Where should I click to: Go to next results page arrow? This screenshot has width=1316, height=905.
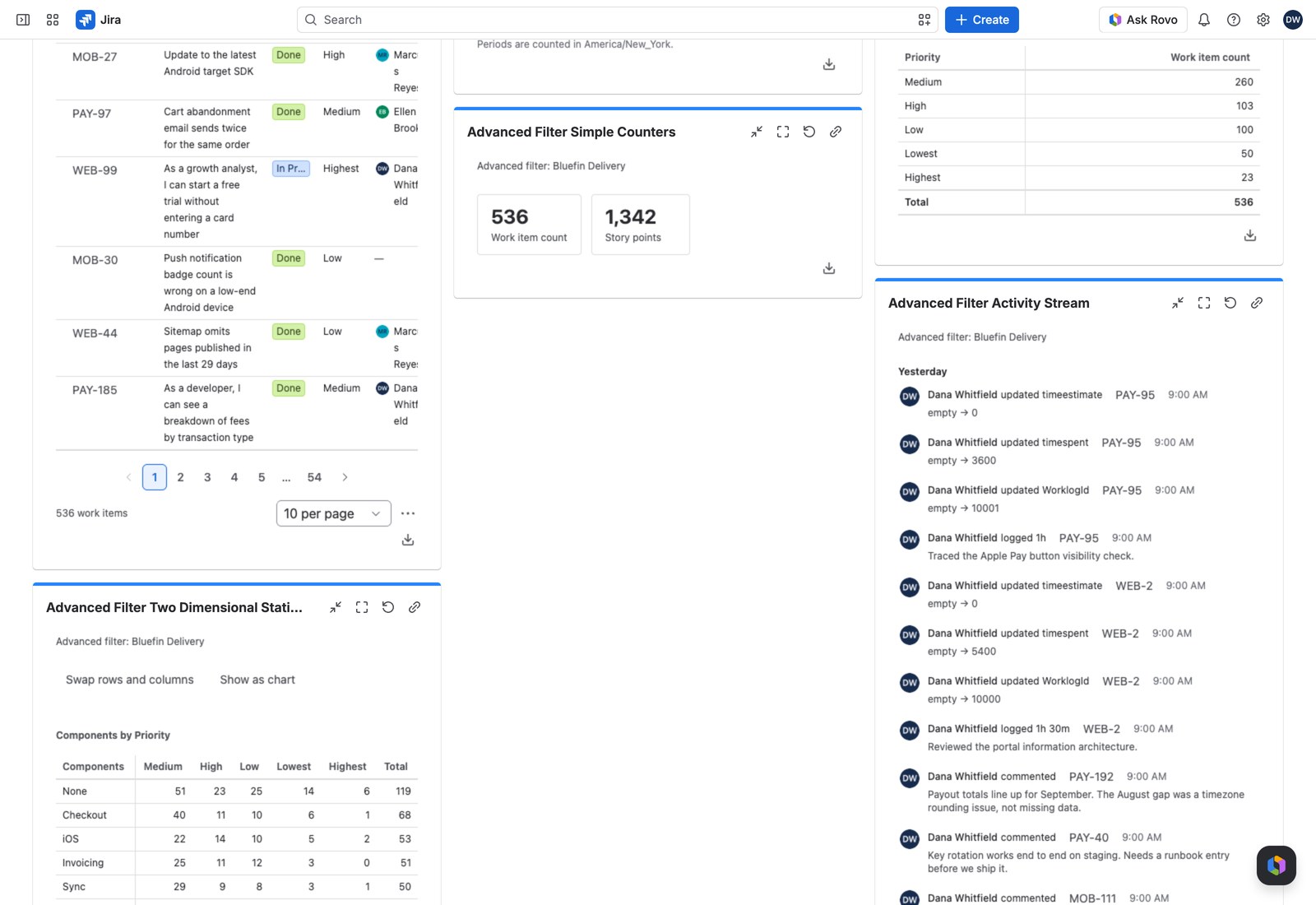pyautogui.click(x=345, y=477)
